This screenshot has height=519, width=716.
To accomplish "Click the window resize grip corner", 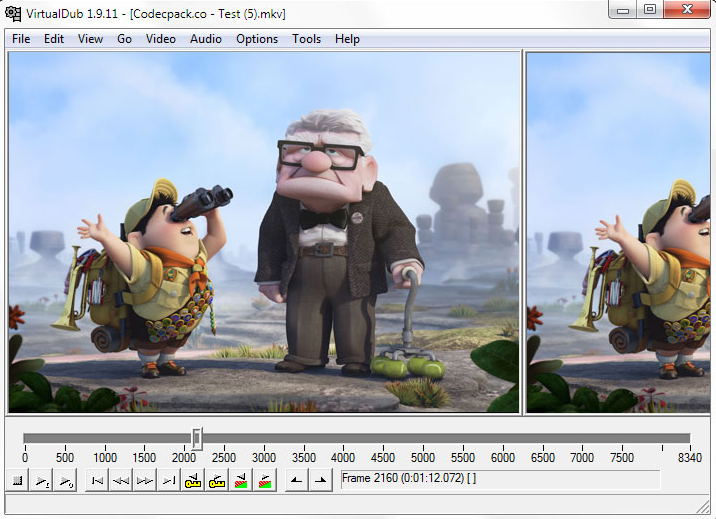I will pos(703,506).
